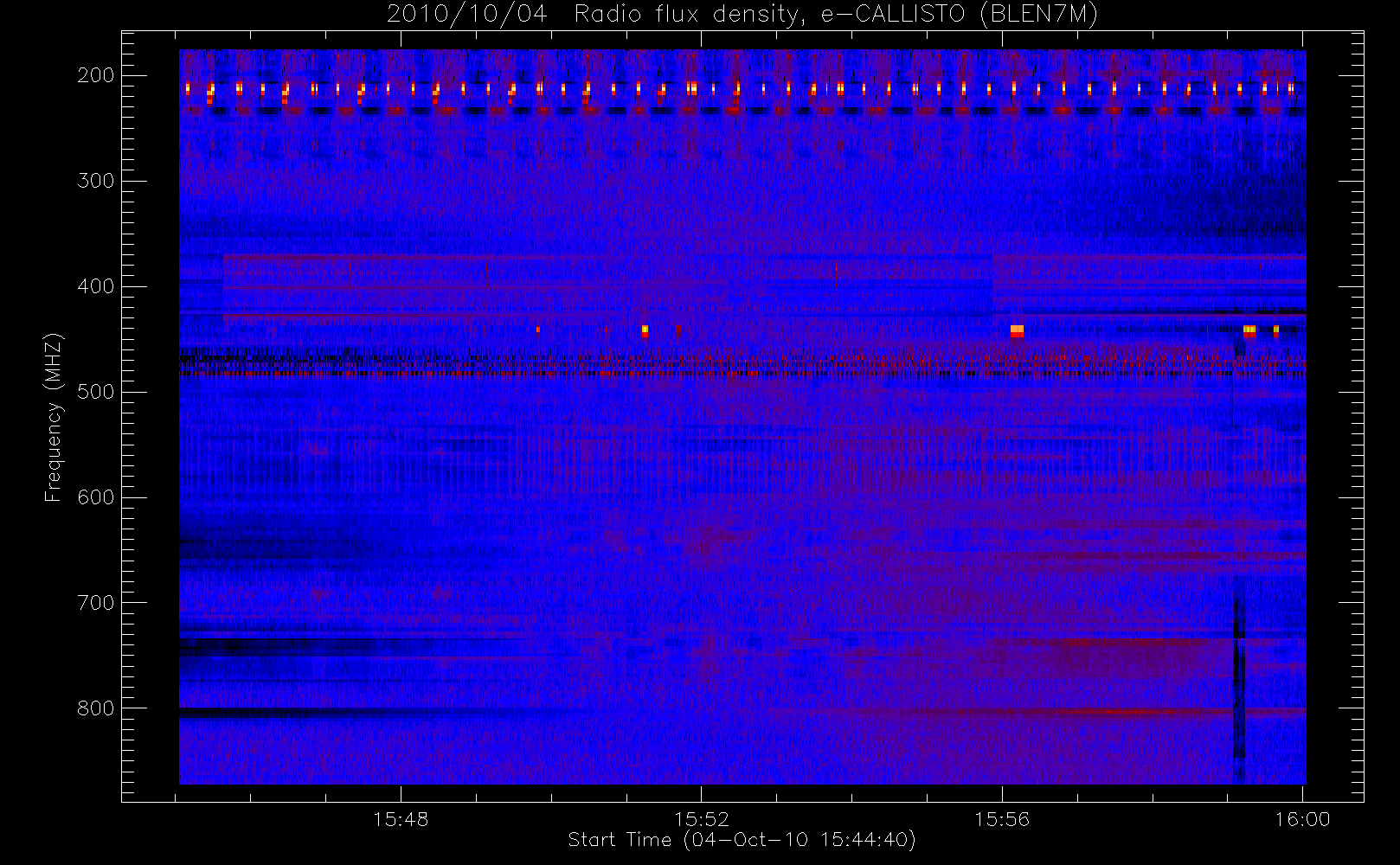The width and height of the screenshot is (1400, 865).
Task: Click the bright burst near 15:56 at 445 MHz
Action: pyautogui.click(x=1017, y=330)
